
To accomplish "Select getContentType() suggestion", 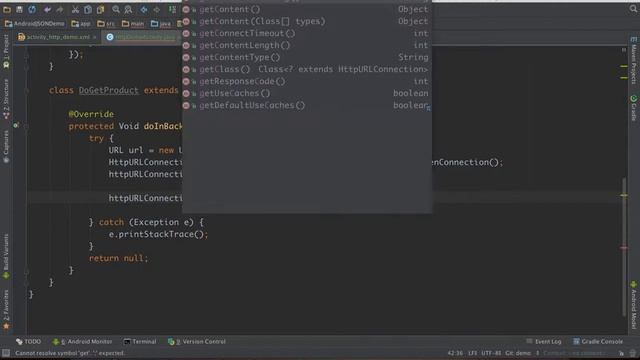I will pyautogui.click(x=307, y=58).
